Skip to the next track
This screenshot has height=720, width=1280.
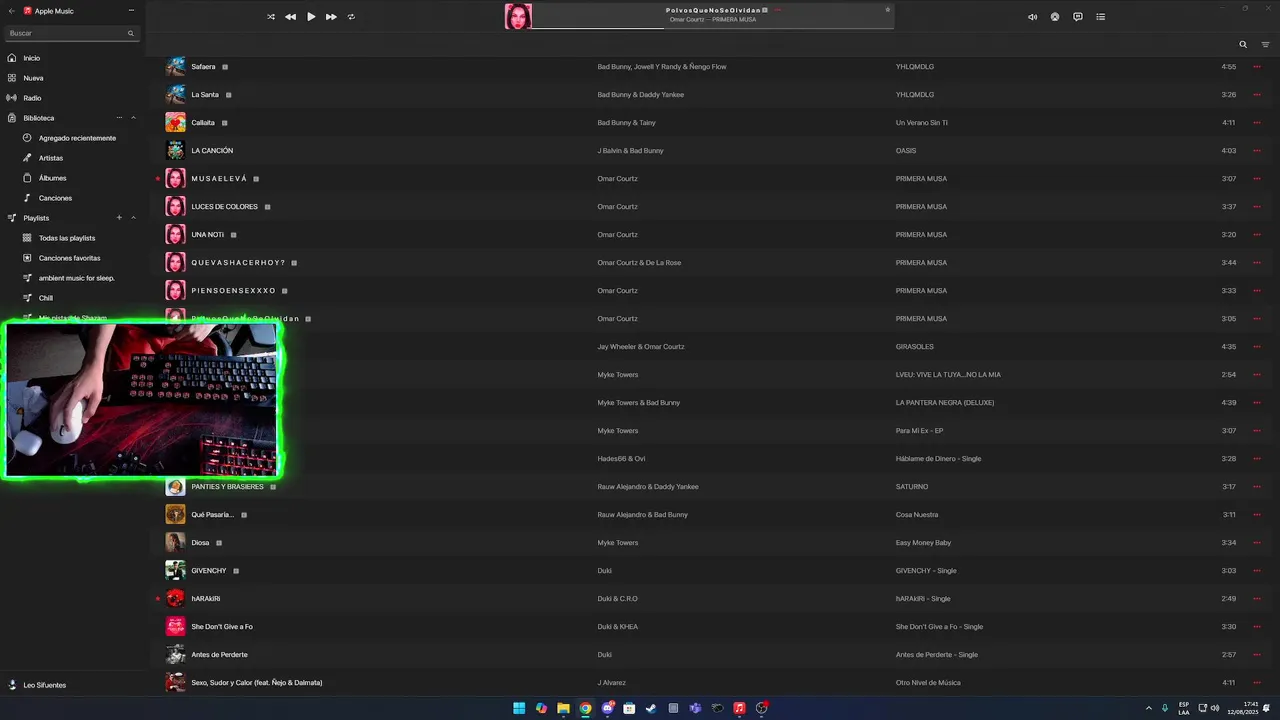click(x=331, y=17)
